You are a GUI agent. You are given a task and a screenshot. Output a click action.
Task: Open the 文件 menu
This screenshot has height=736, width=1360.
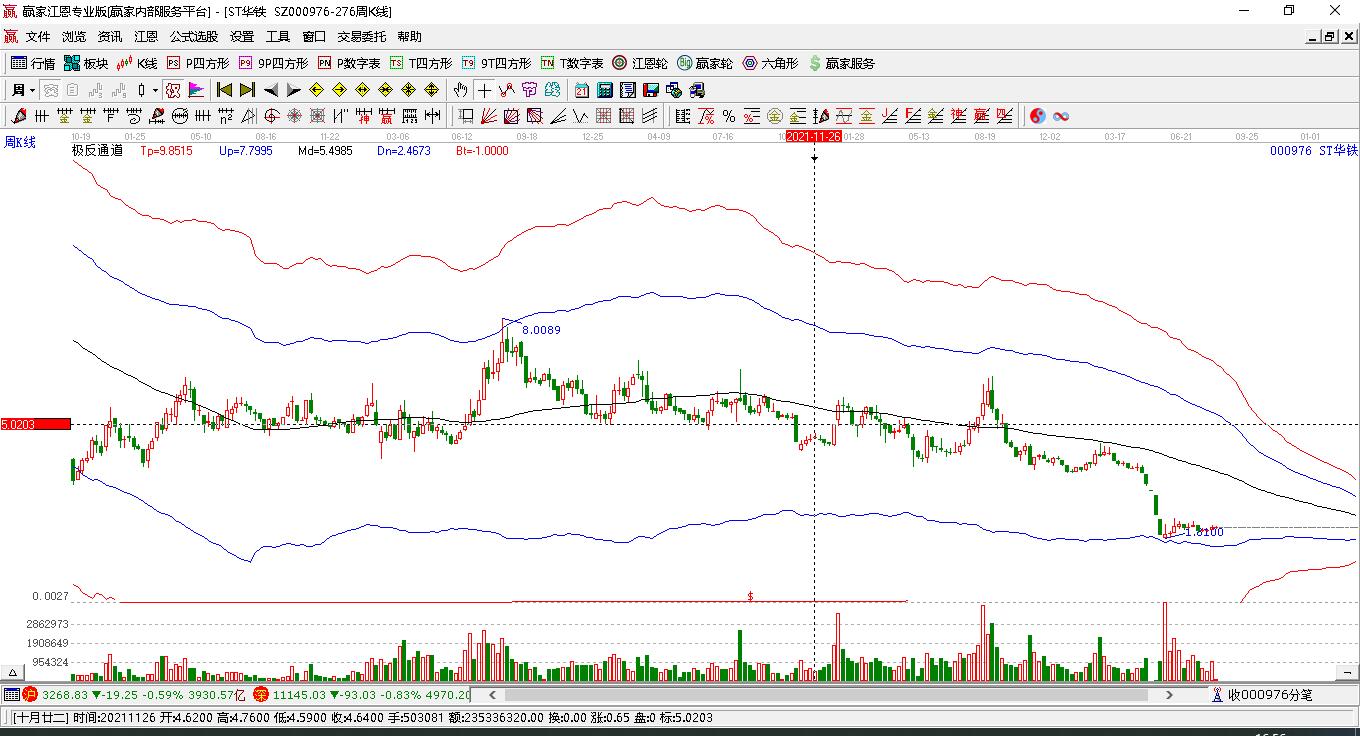[38, 37]
